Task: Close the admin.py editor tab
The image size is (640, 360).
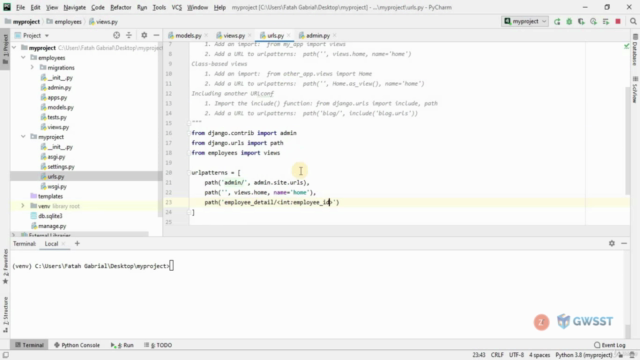Action: [x=335, y=36]
